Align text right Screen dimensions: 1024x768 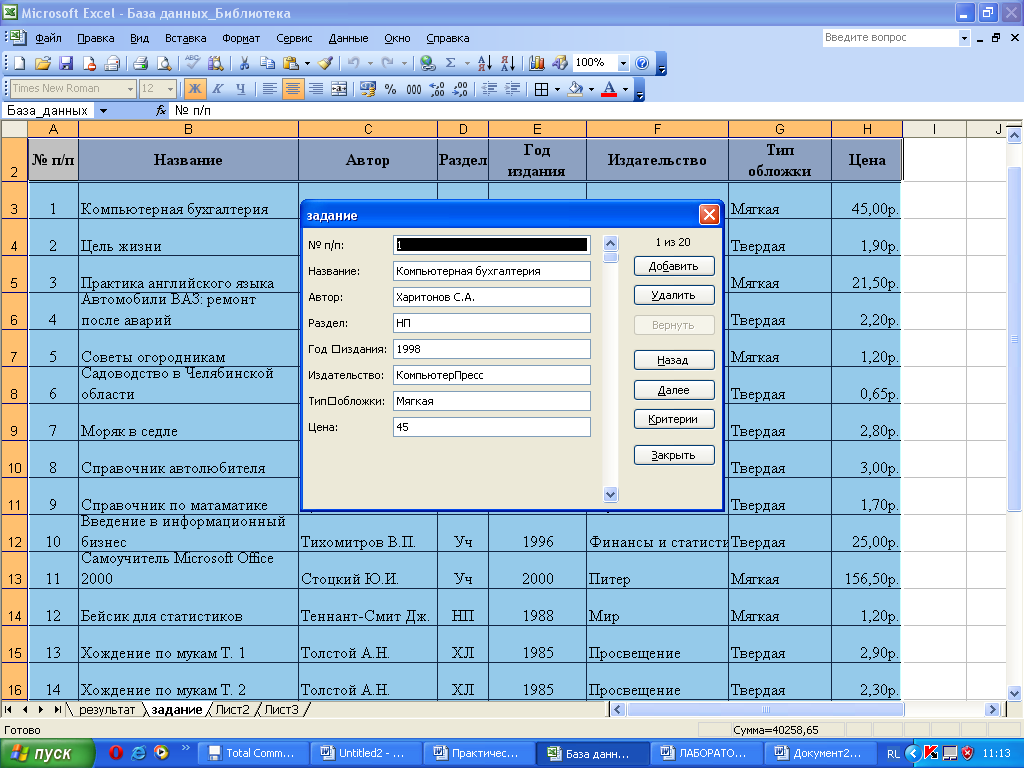click(x=316, y=89)
